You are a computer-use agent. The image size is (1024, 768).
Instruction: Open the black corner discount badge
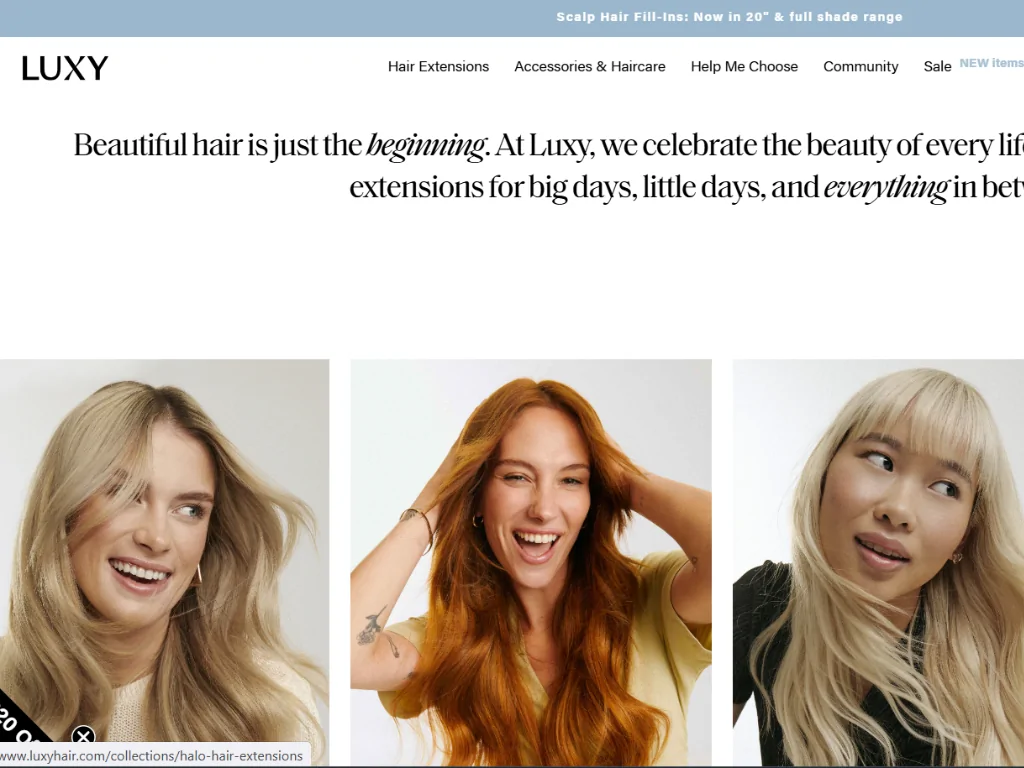click(22, 720)
